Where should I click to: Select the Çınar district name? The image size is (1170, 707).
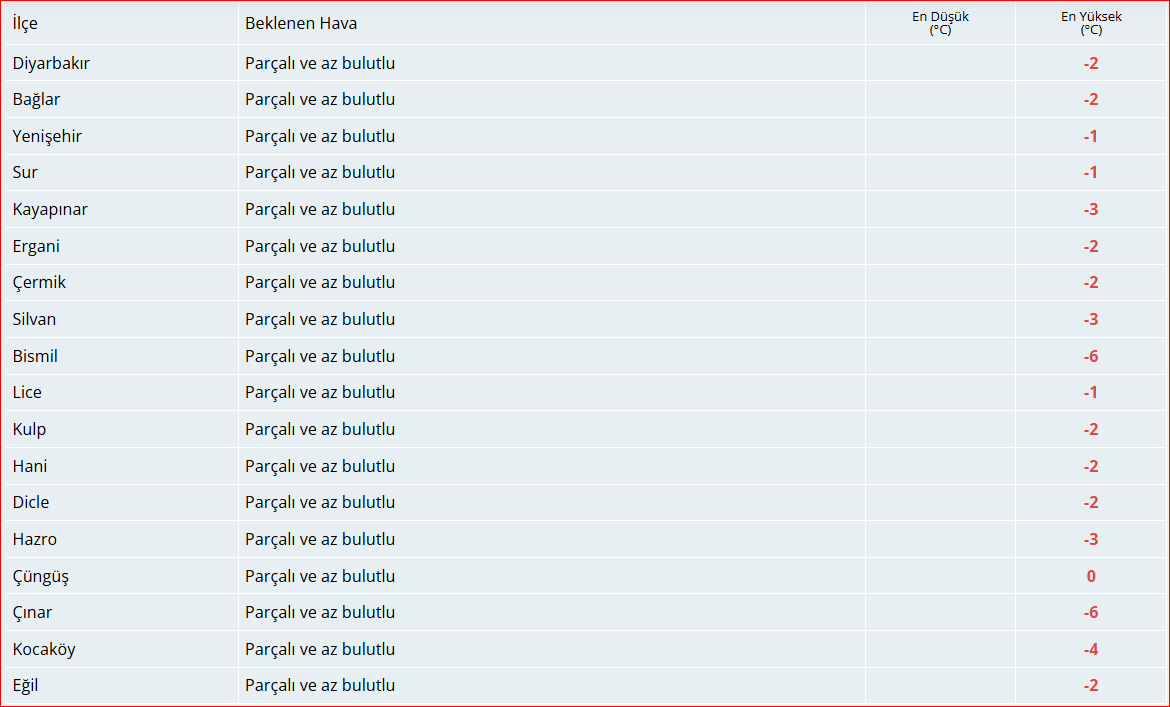tap(32, 613)
